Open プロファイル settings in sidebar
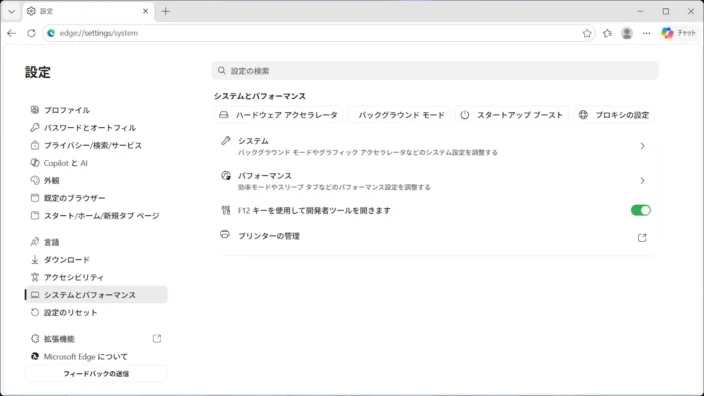 pyautogui.click(x=96, y=110)
